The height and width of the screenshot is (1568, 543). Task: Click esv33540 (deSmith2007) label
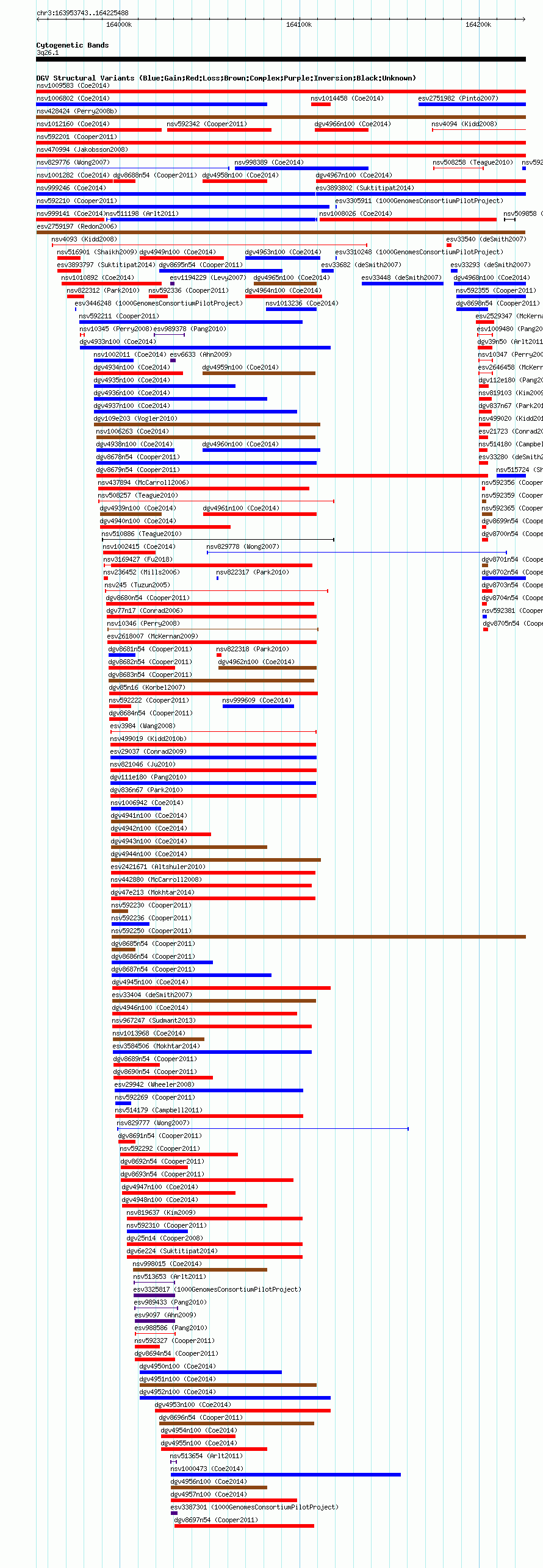click(486, 239)
